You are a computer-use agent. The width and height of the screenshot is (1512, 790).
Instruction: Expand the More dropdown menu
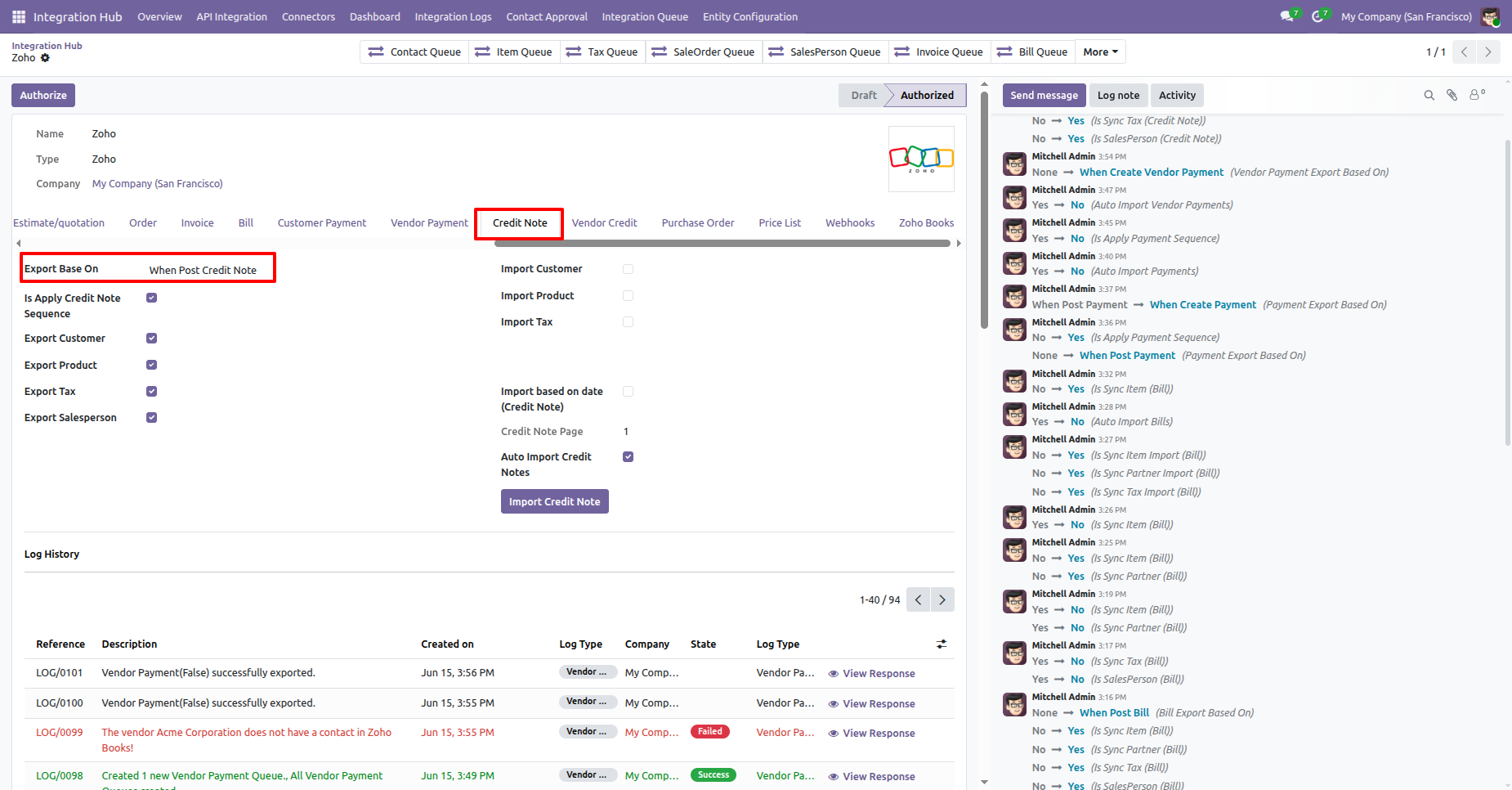[1100, 52]
